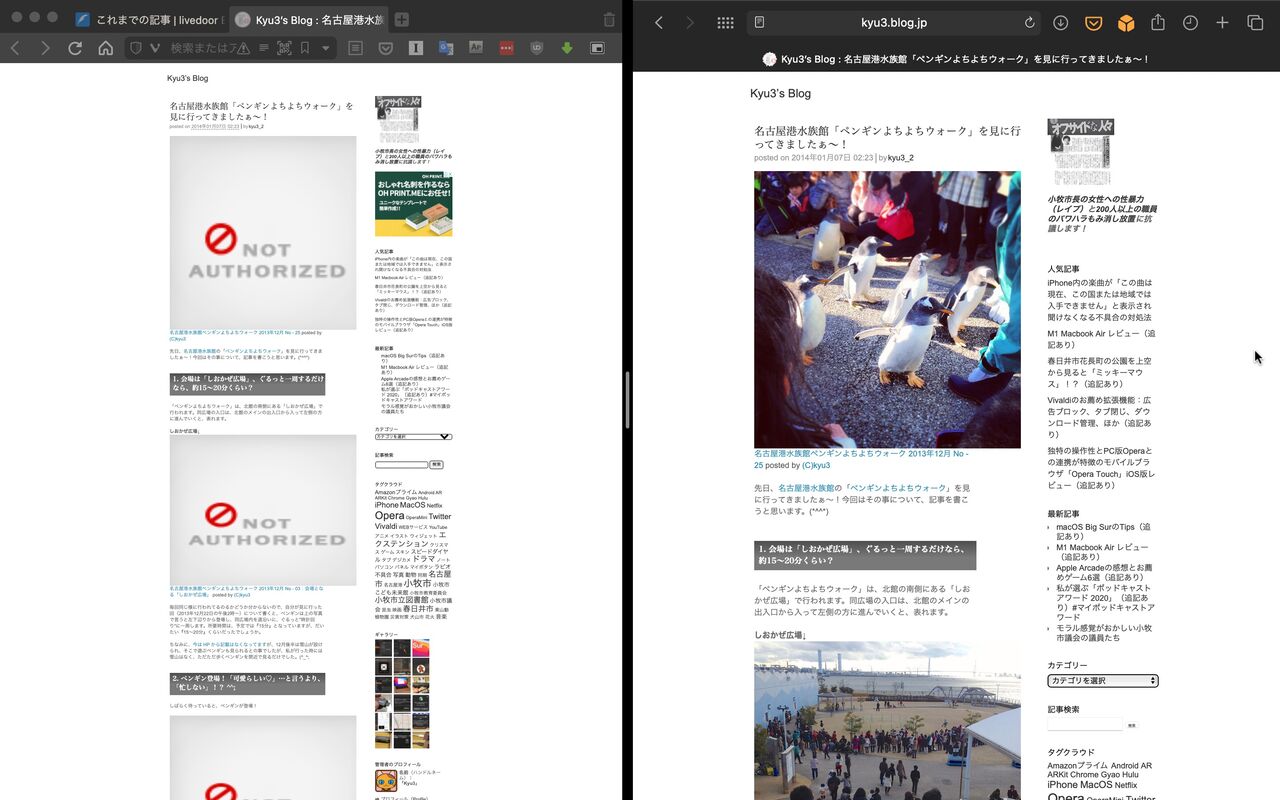Open Pocket extension in Vivaldi toolbar
The image size is (1280, 800).
(x=385, y=48)
